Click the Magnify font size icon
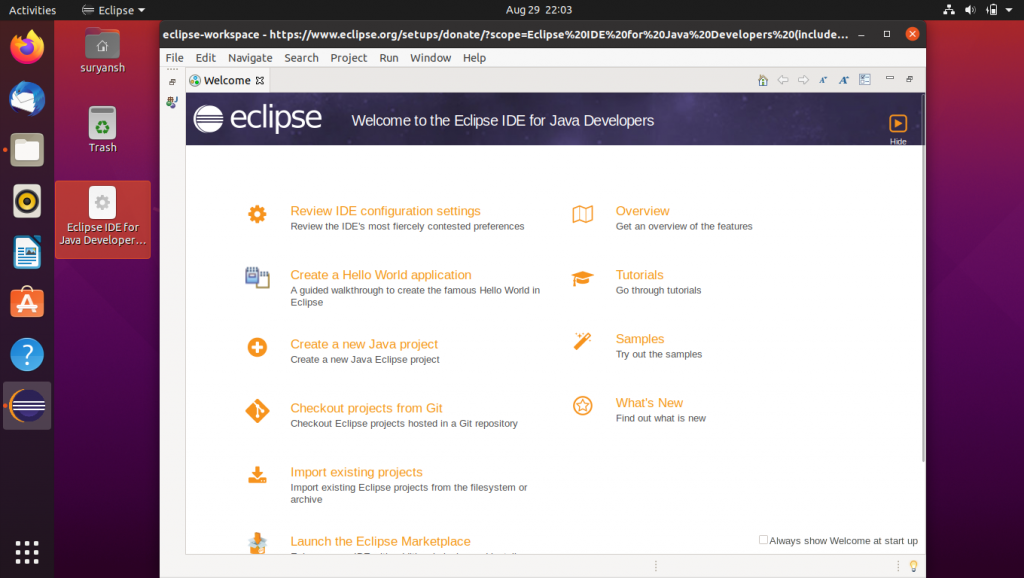 click(x=844, y=80)
